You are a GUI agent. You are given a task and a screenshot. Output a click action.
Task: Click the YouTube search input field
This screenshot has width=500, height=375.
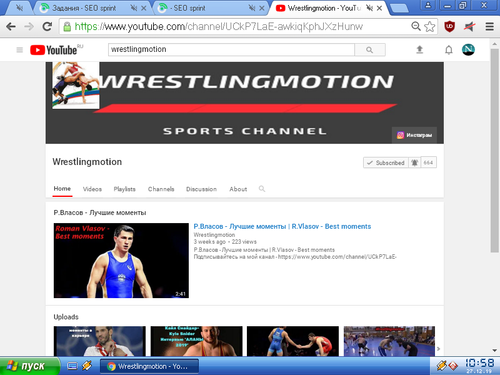(x=231, y=50)
